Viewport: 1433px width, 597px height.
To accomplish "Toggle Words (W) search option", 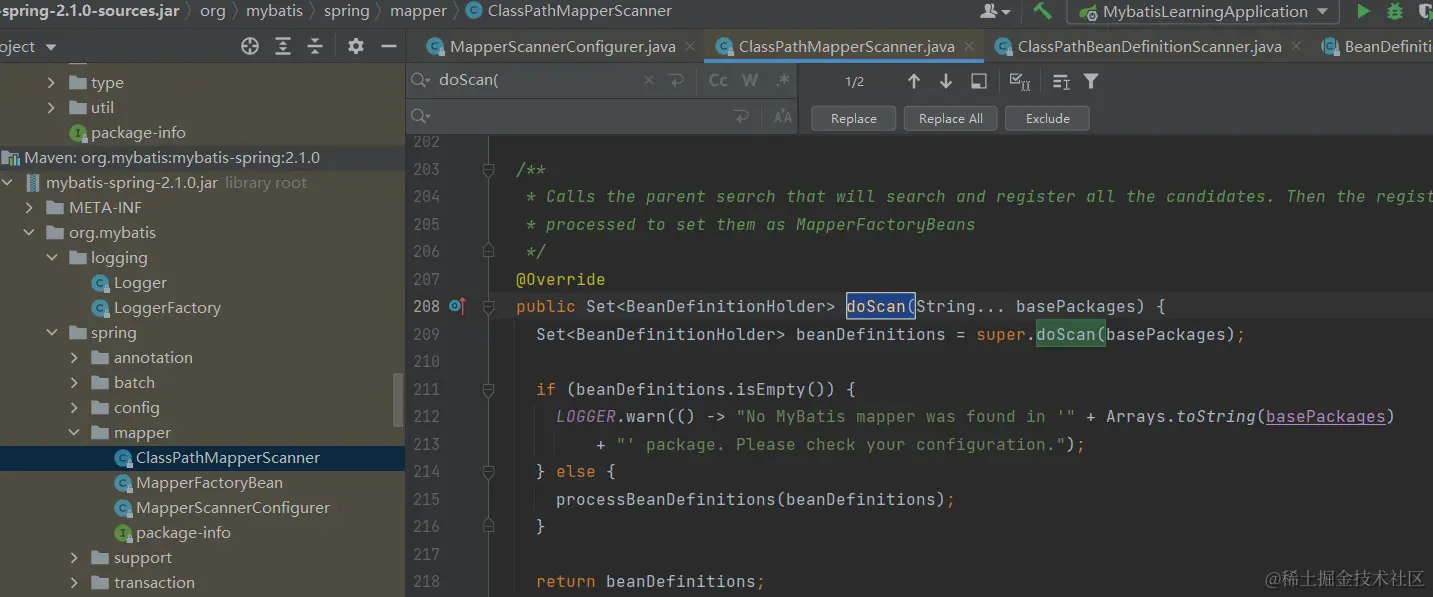I will [x=750, y=80].
